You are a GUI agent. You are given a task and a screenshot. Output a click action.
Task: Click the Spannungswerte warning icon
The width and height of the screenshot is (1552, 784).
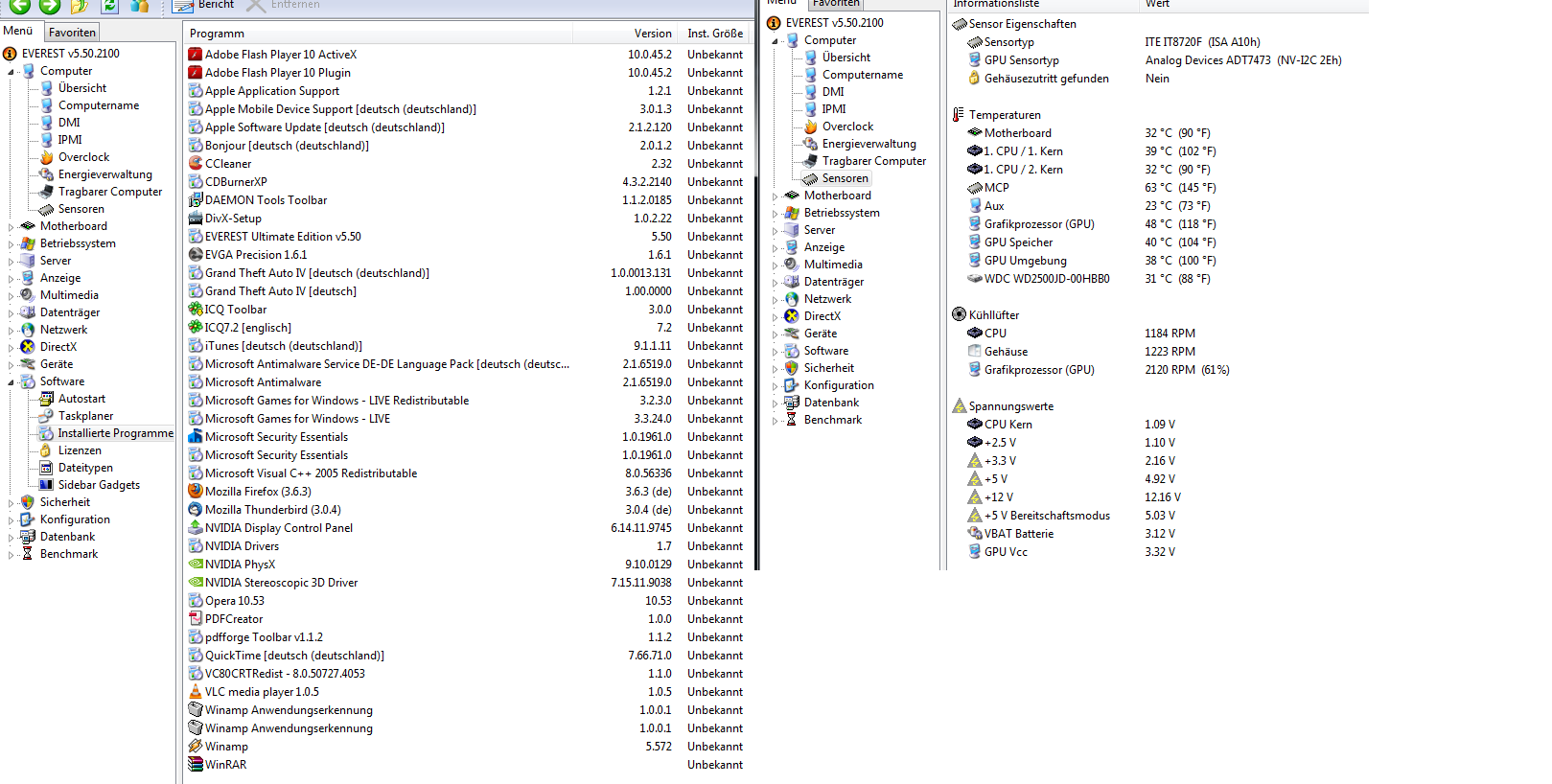tap(959, 405)
